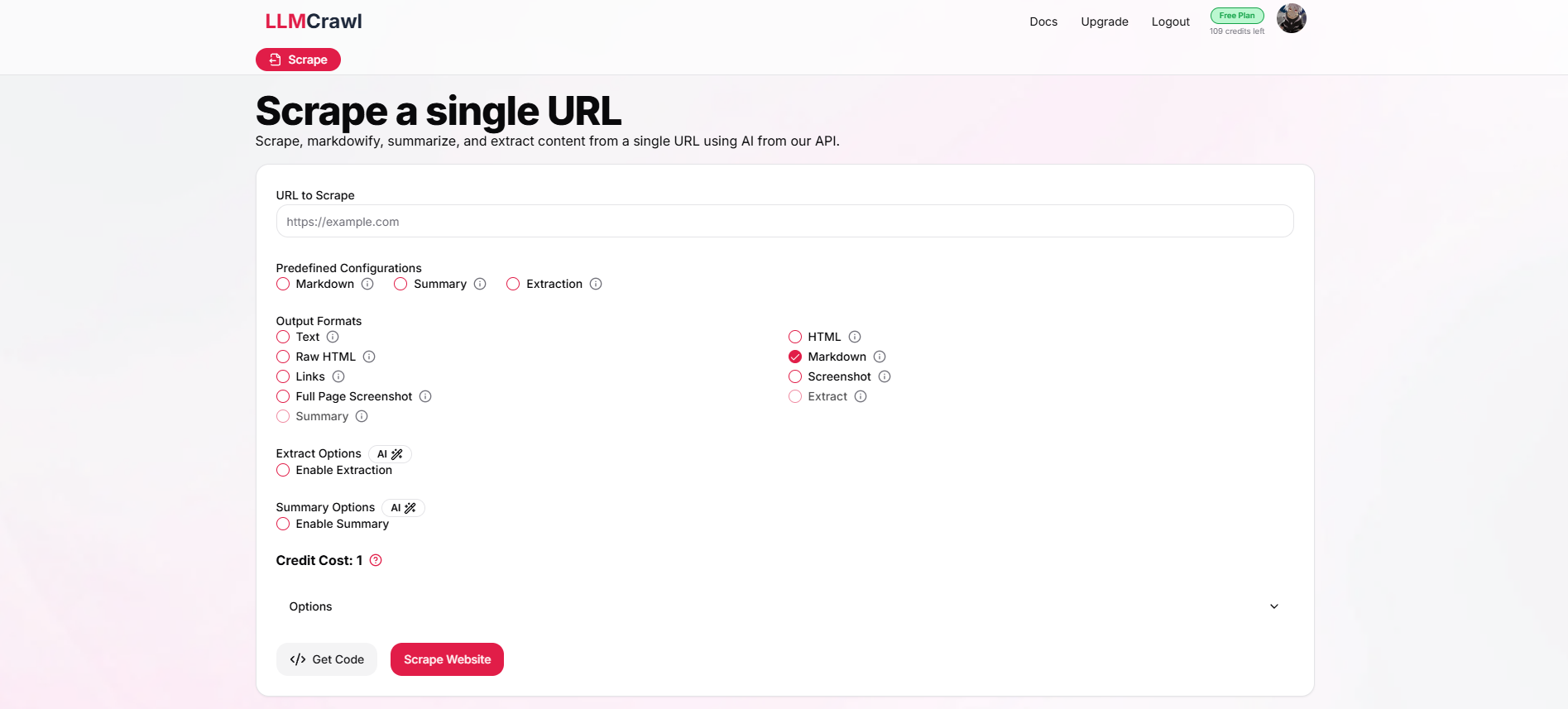
Task: Select the Extraction predefined configuration radio
Action: pyautogui.click(x=513, y=284)
